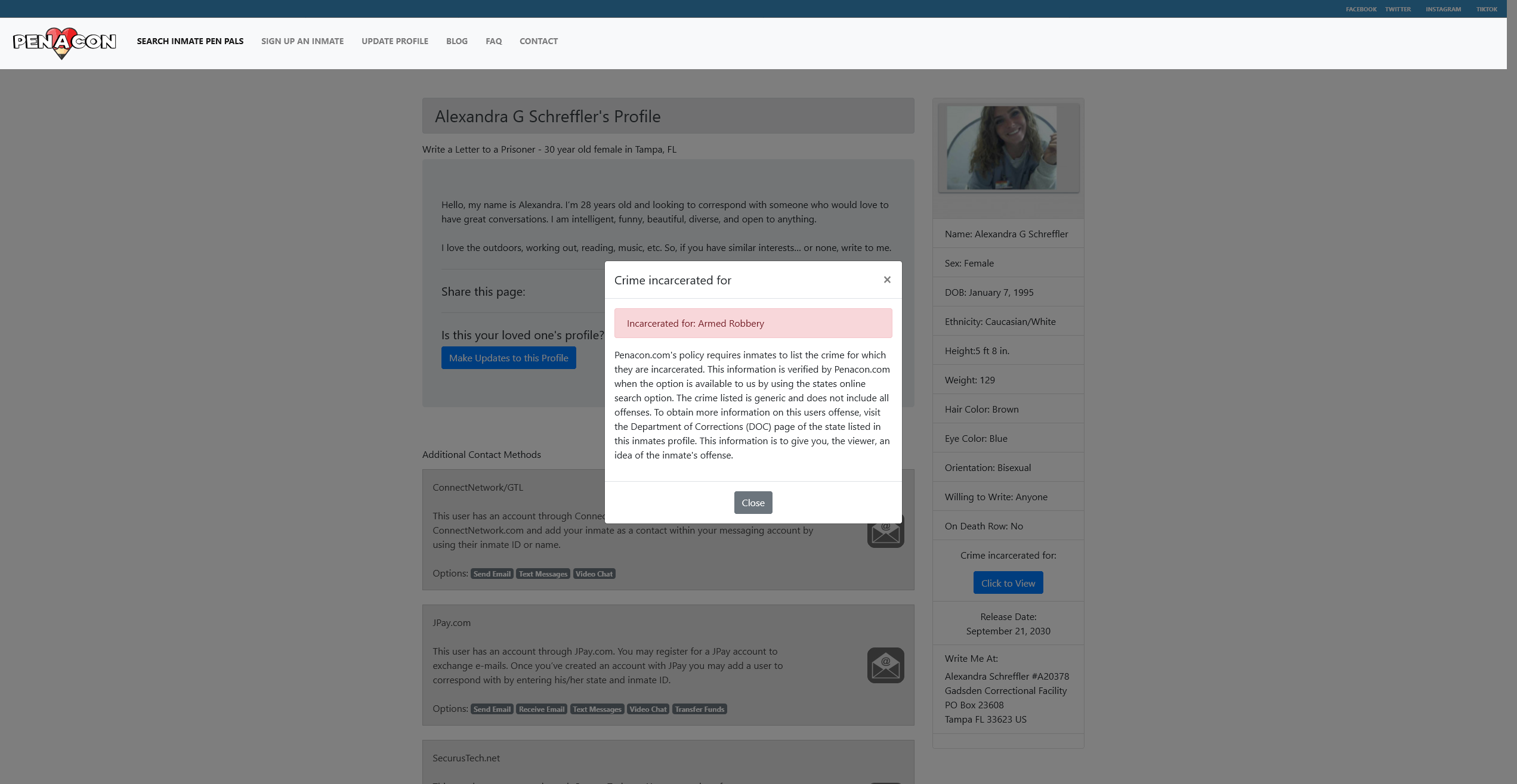Click Alexandra's profile photo thumbnail
Image resolution: width=1517 pixels, height=784 pixels.
(x=1002, y=148)
